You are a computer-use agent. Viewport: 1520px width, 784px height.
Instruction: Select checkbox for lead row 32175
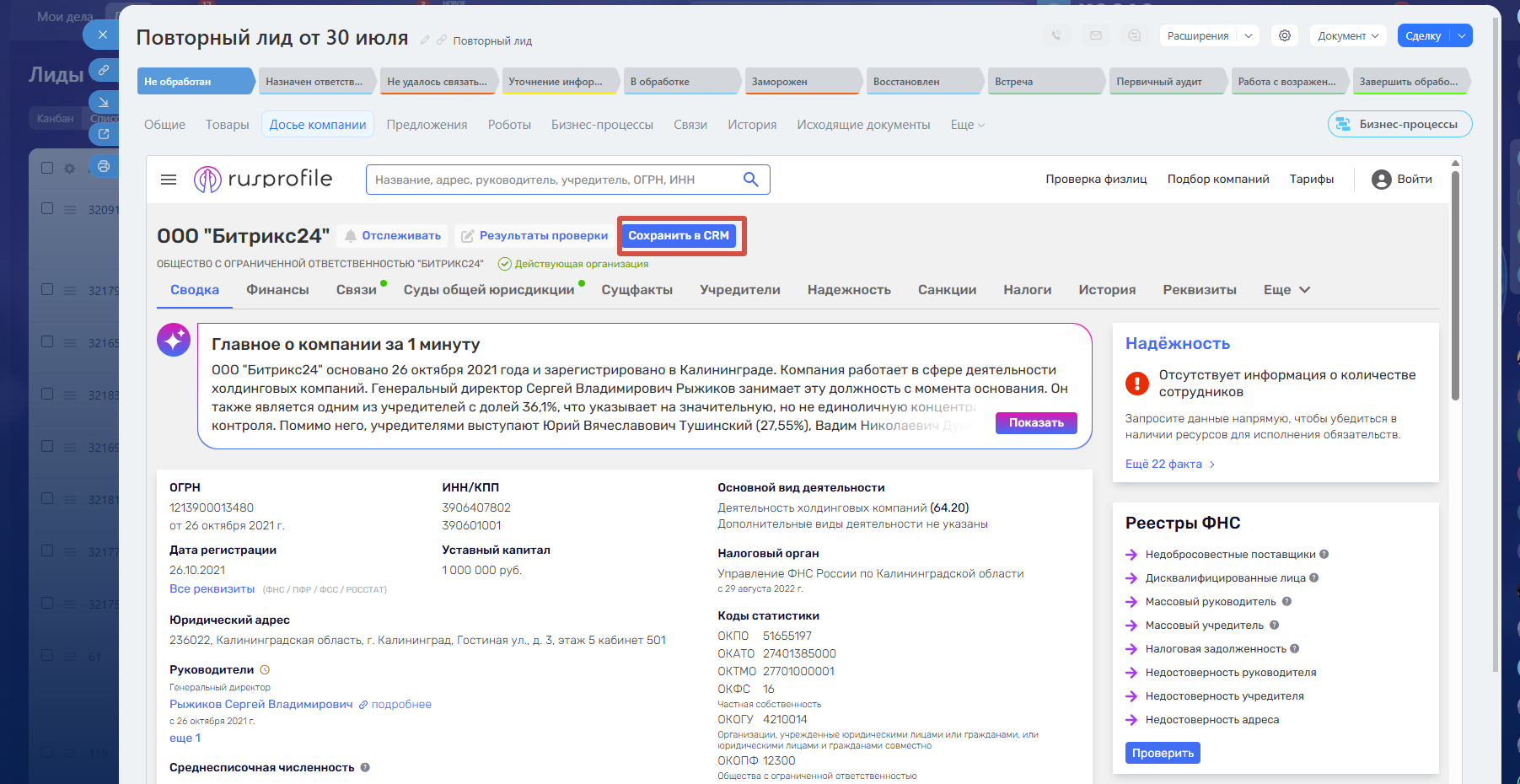[x=47, y=603]
